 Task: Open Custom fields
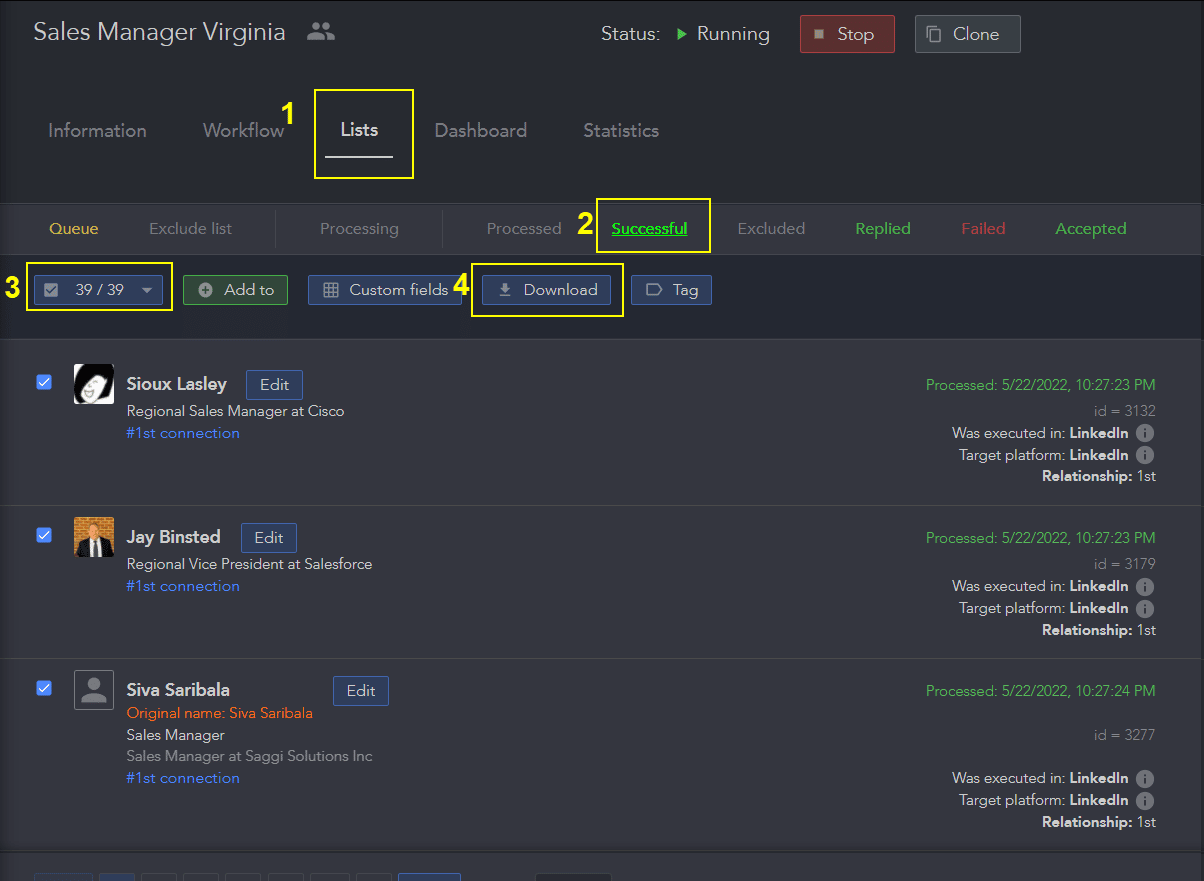[385, 290]
